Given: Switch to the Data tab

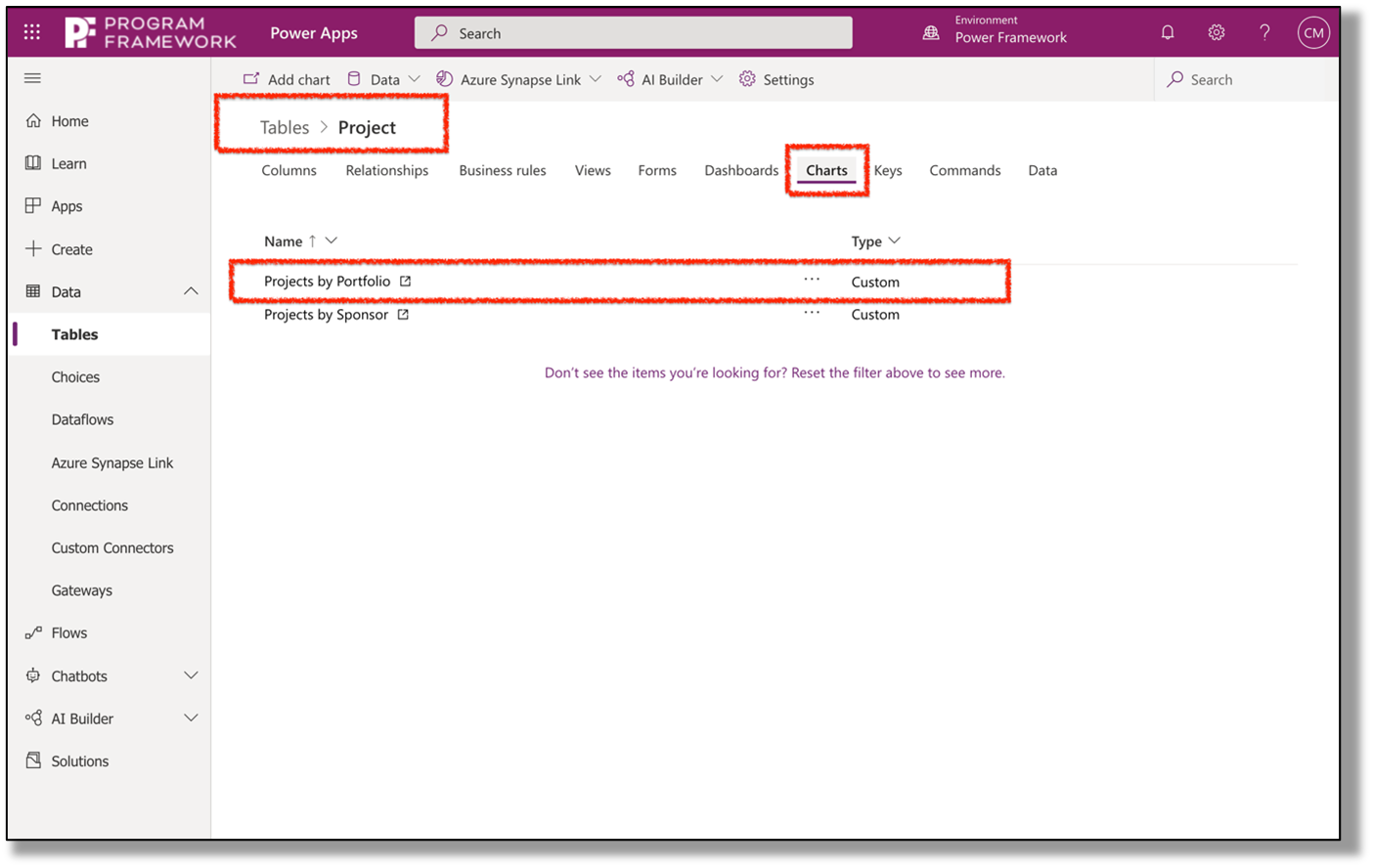Looking at the screenshot, I should (x=1042, y=170).
